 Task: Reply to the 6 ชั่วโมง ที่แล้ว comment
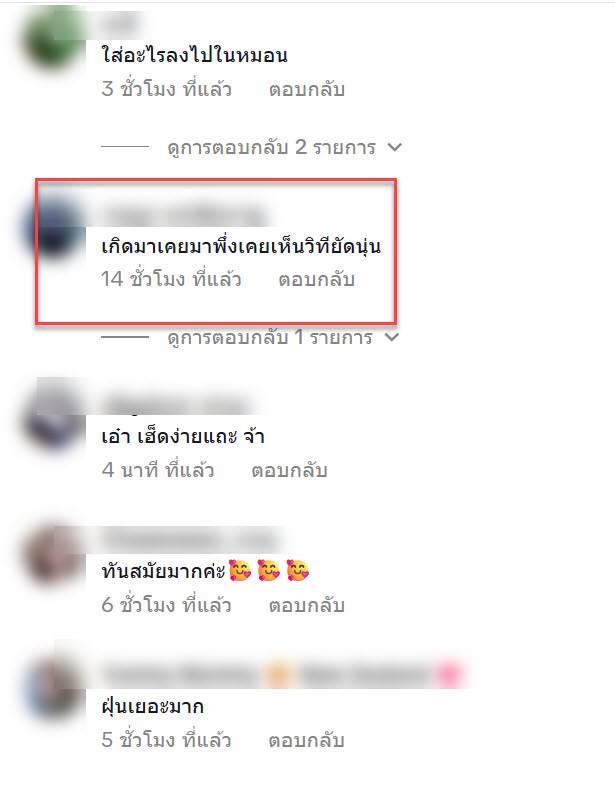pyautogui.click(x=306, y=605)
